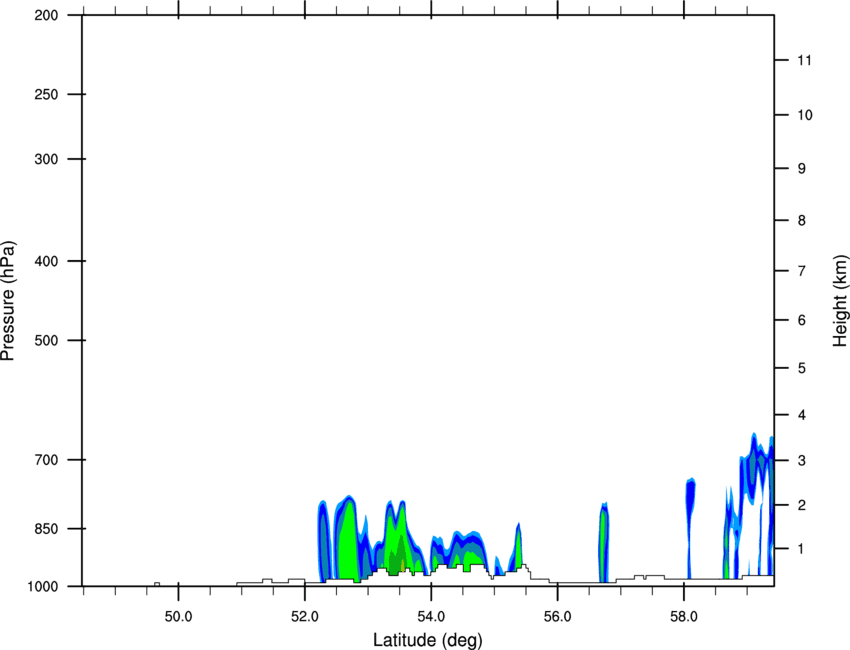Click pressure tick label 200
Viewport: 850px width, 650px height.
coord(46,15)
